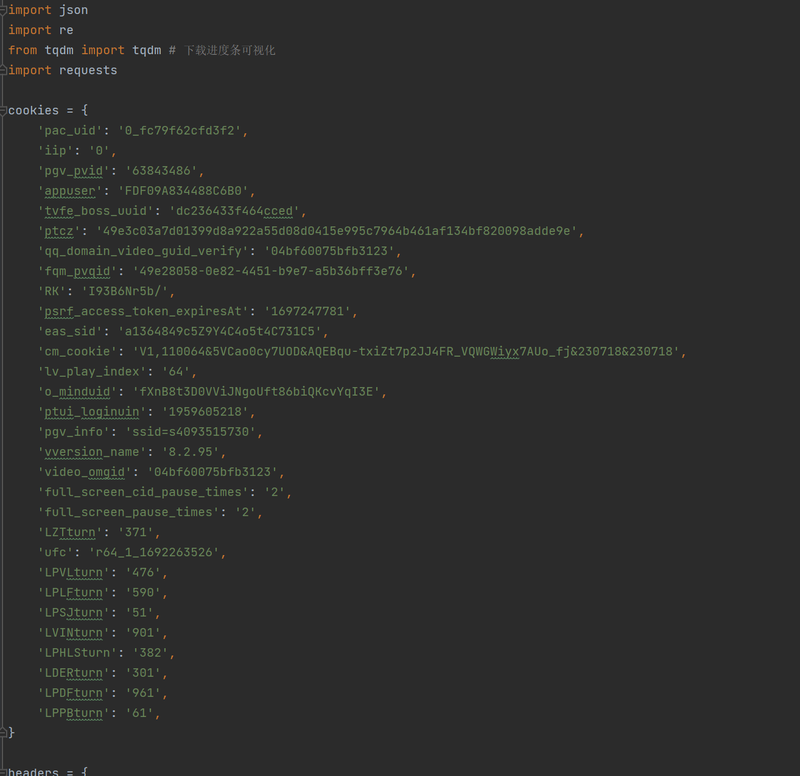Click the value 'dc236433f464cced'

pyautogui.click(x=234, y=211)
